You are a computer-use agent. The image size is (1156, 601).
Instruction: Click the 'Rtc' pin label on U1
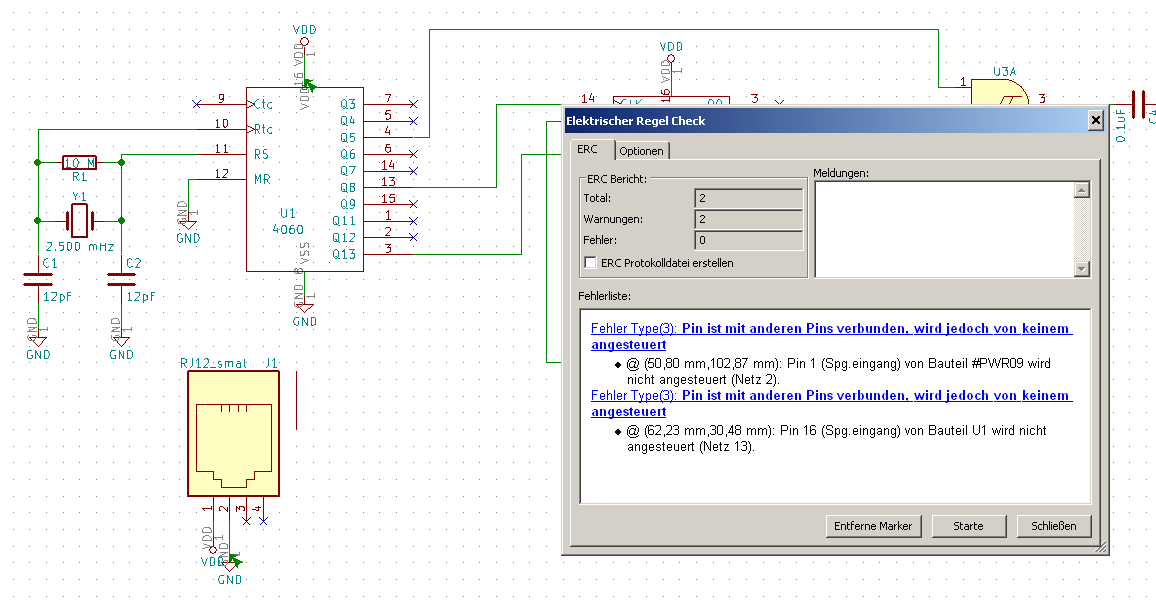[263, 130]
